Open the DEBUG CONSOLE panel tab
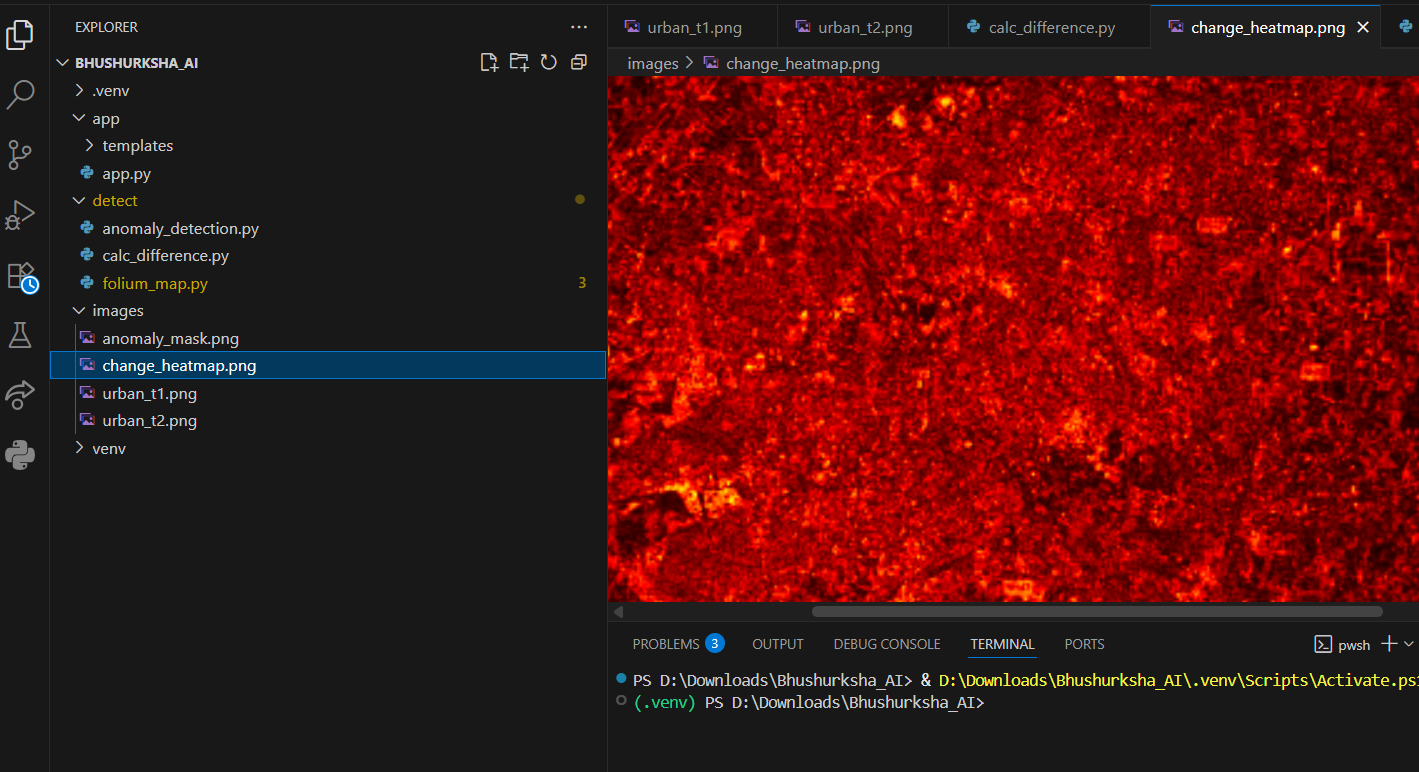 point(887,644)
